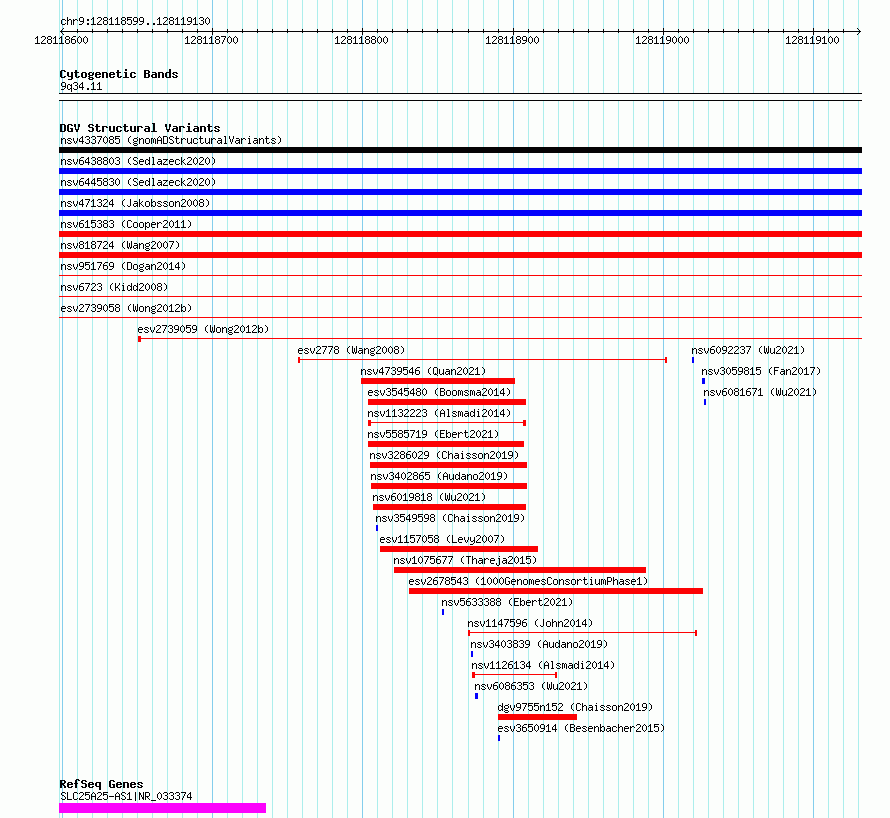Click esv2739059 (Wong2012b) label
Screen dimensions: 890x818
coord(203,329)
